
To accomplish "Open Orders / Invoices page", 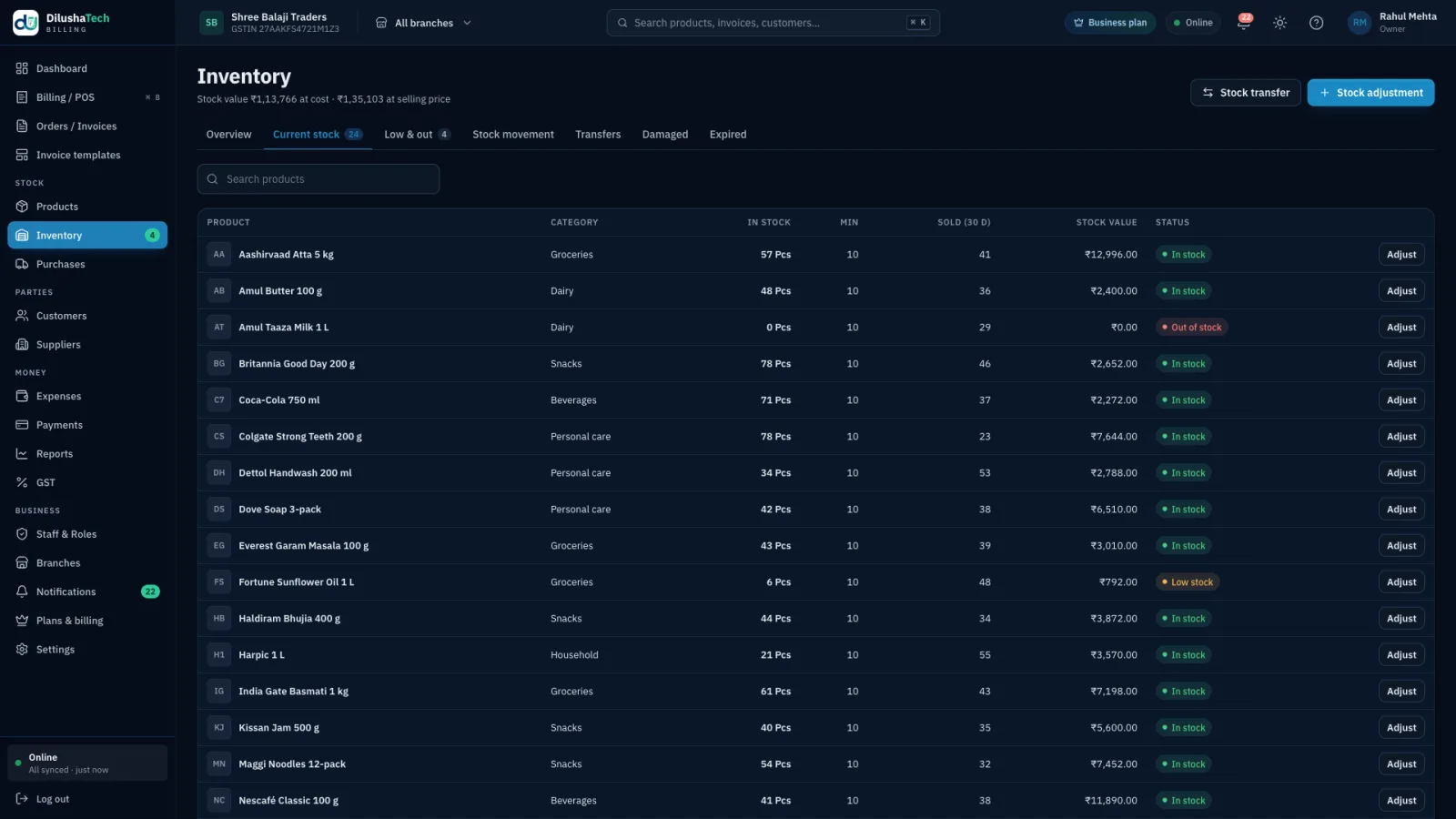I will [87, 126].
